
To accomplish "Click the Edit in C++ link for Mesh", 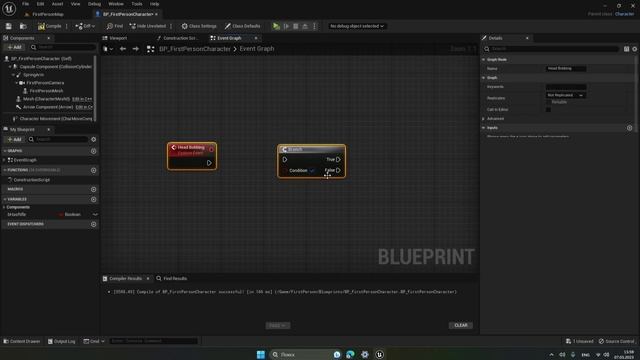I will 82,99.
